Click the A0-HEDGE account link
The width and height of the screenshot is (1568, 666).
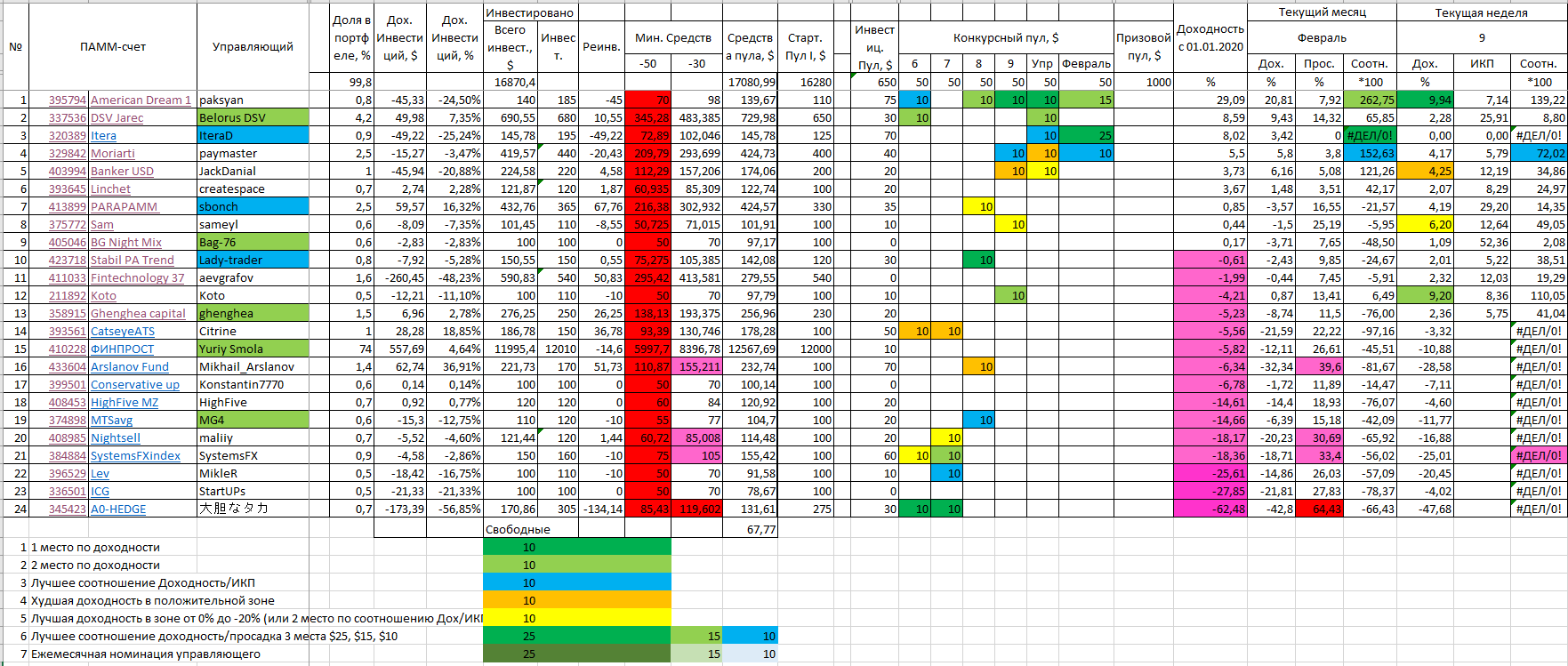(x=118, y=510)
